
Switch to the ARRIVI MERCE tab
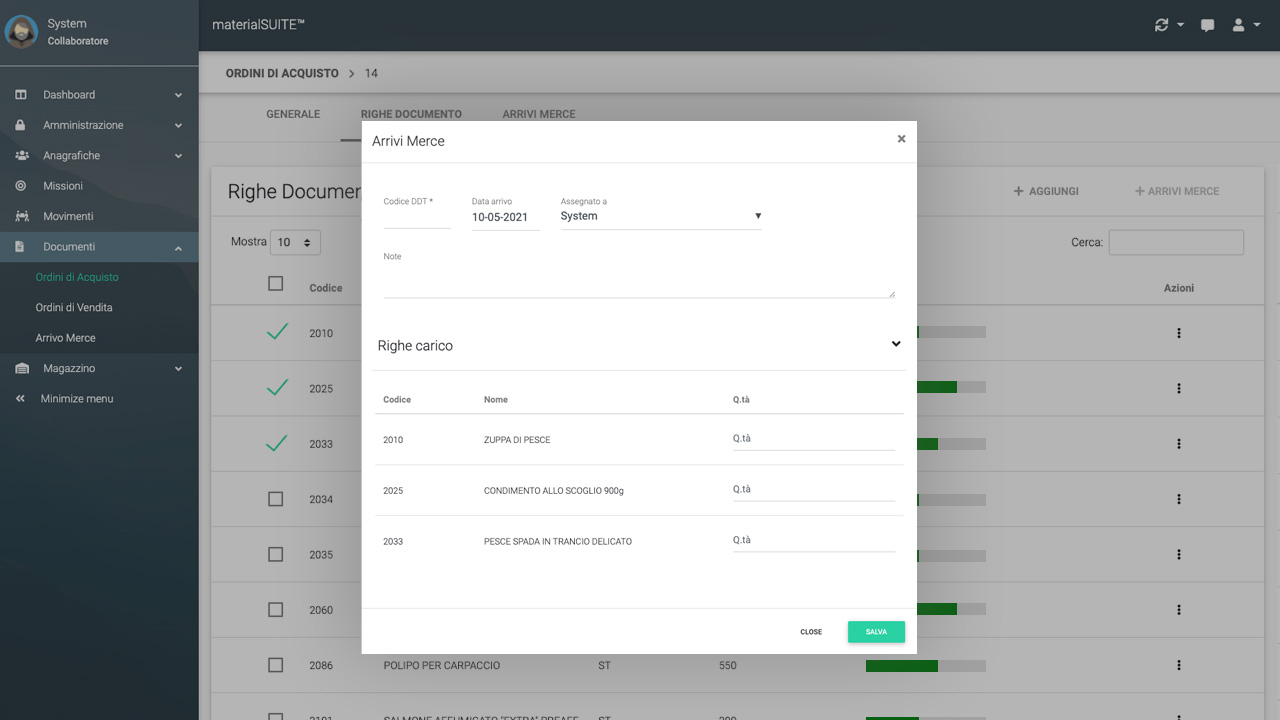coord(539,114)
